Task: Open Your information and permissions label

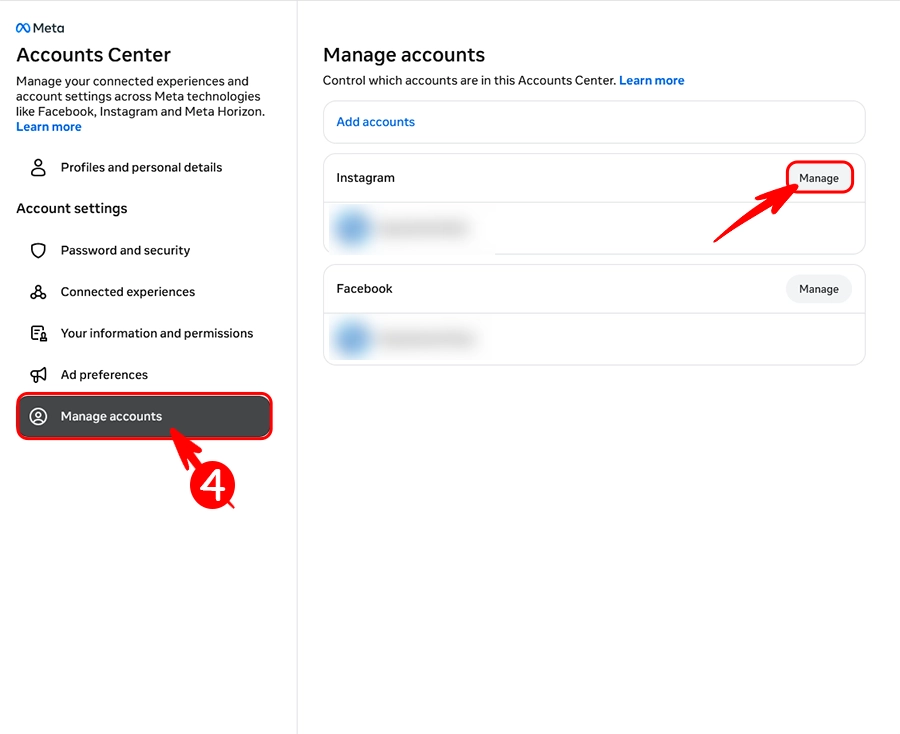Action: point(157,334)
